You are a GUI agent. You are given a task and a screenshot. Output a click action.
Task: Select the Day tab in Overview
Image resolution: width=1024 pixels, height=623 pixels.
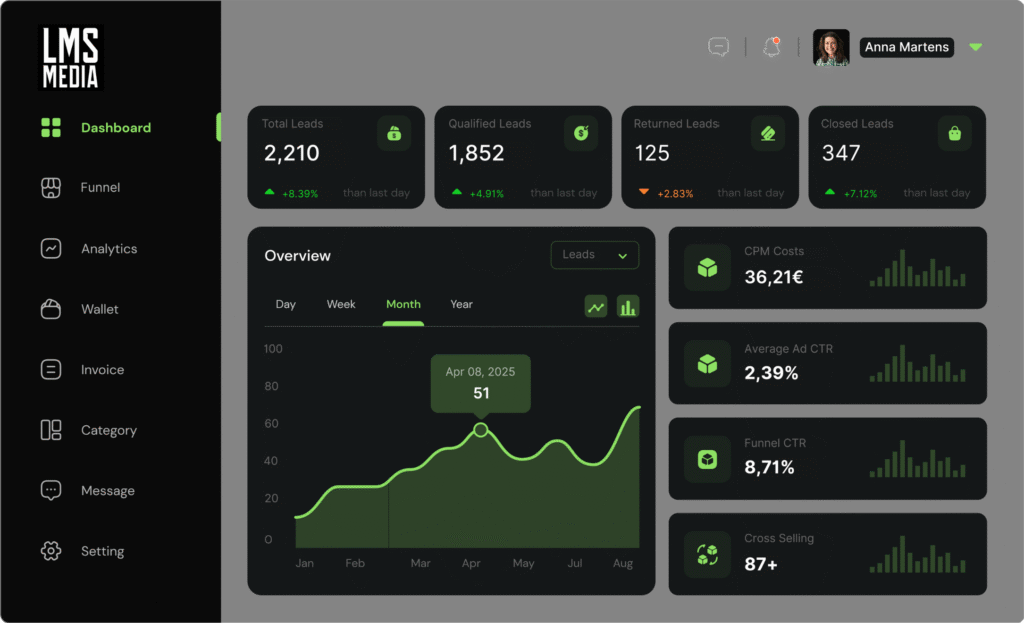tap(286, 304)
